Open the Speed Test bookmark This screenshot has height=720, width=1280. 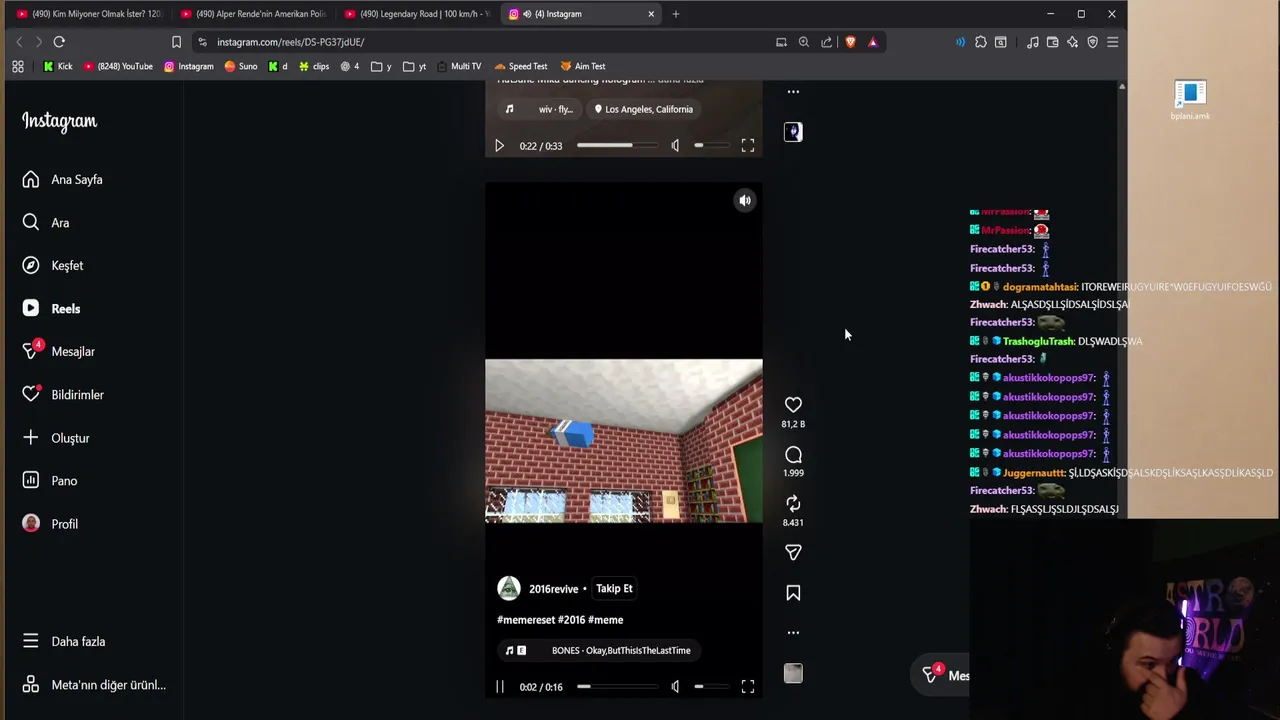coord(521,67)
